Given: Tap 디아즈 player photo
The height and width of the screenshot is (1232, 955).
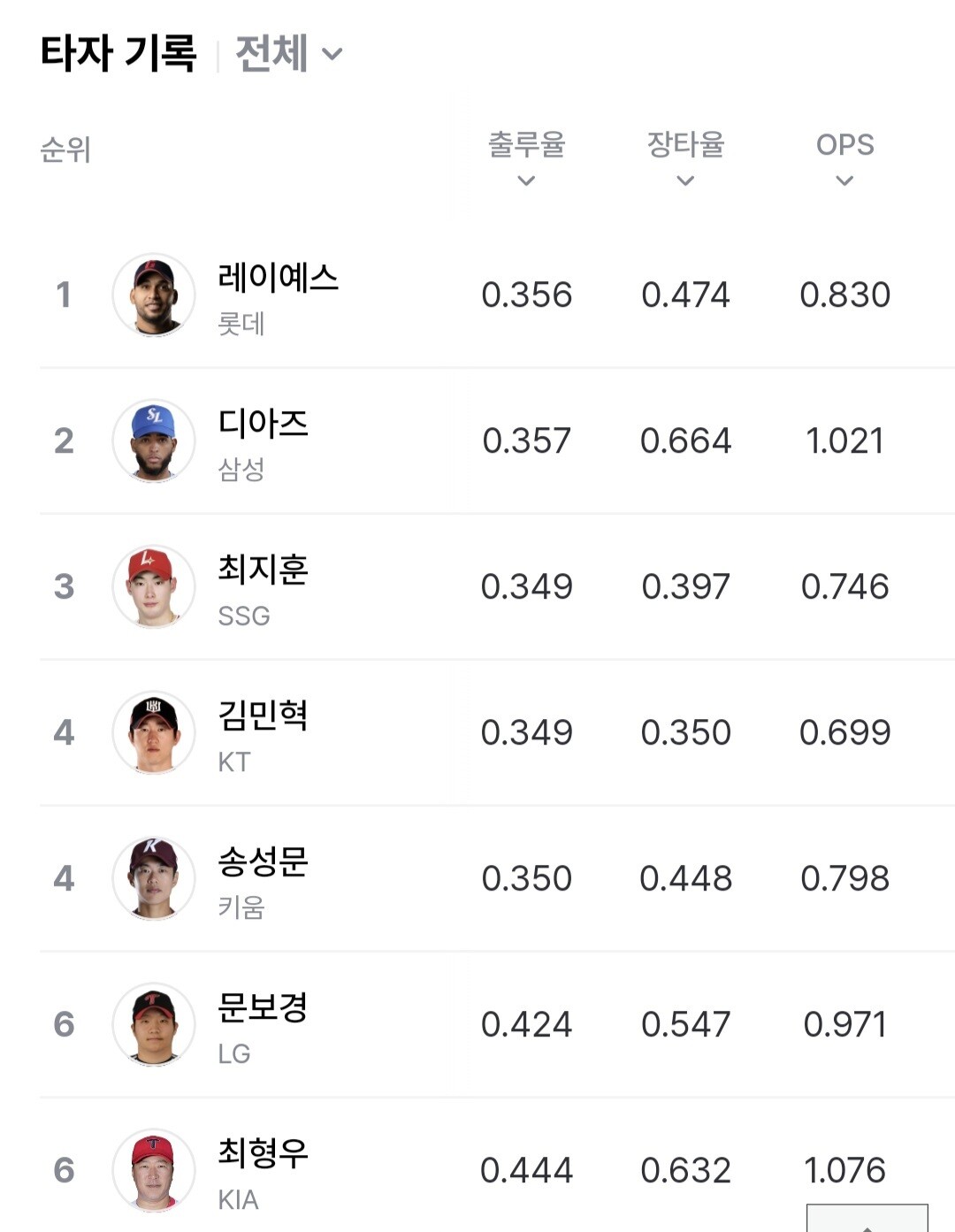Looking at the screenshot, I should coord(154,440).
